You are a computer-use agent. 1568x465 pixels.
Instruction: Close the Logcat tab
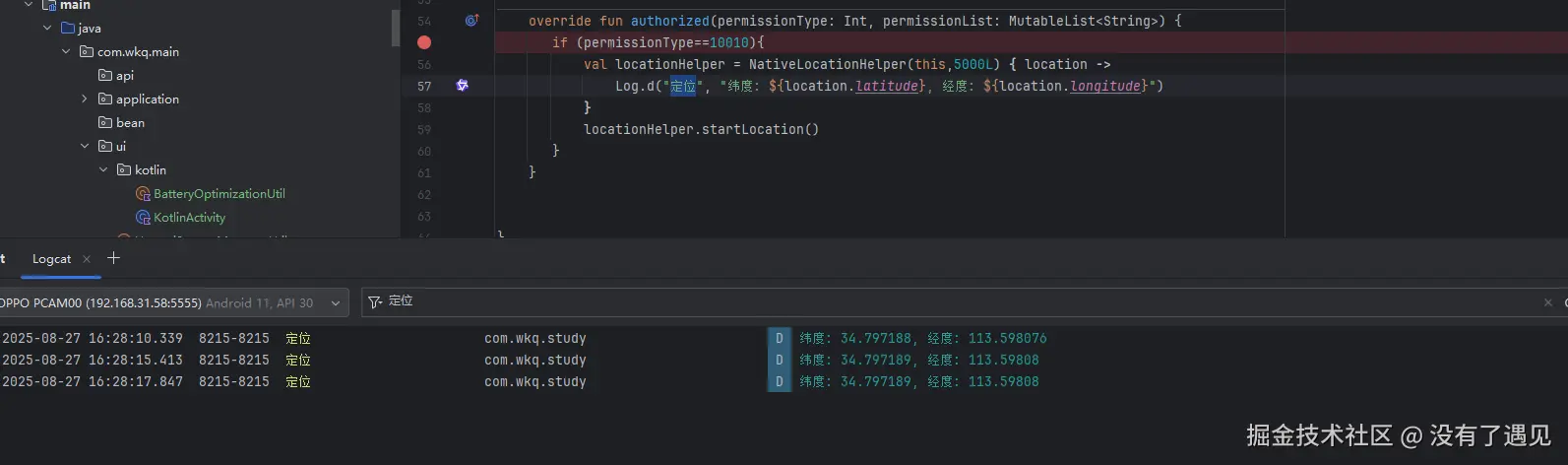click(x=87, y=259)
